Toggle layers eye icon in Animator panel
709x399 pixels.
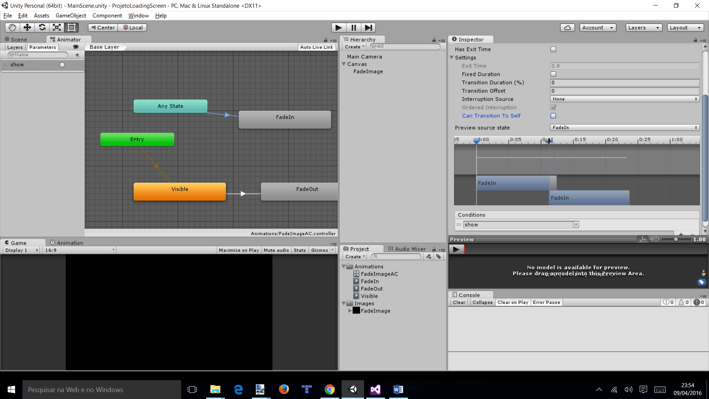click(x=76, y=47)
